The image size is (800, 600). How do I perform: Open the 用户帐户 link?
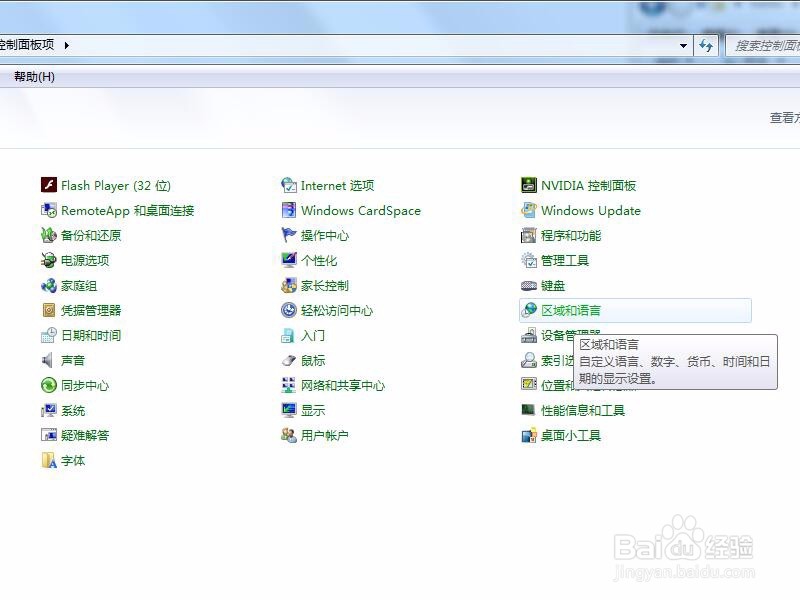point(324,435)
